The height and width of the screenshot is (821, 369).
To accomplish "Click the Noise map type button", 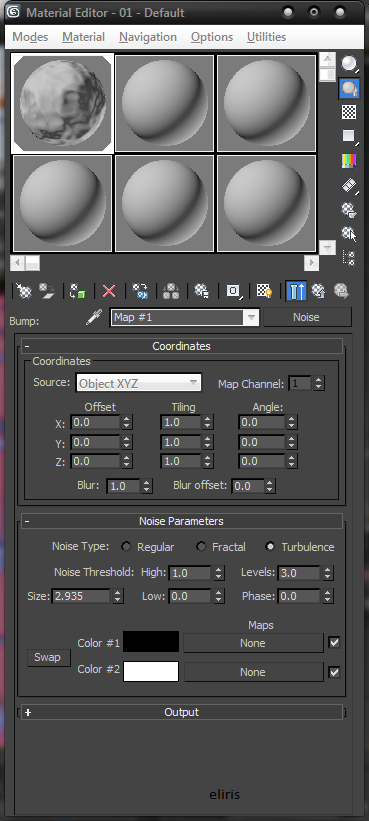I will coord(307,317).
